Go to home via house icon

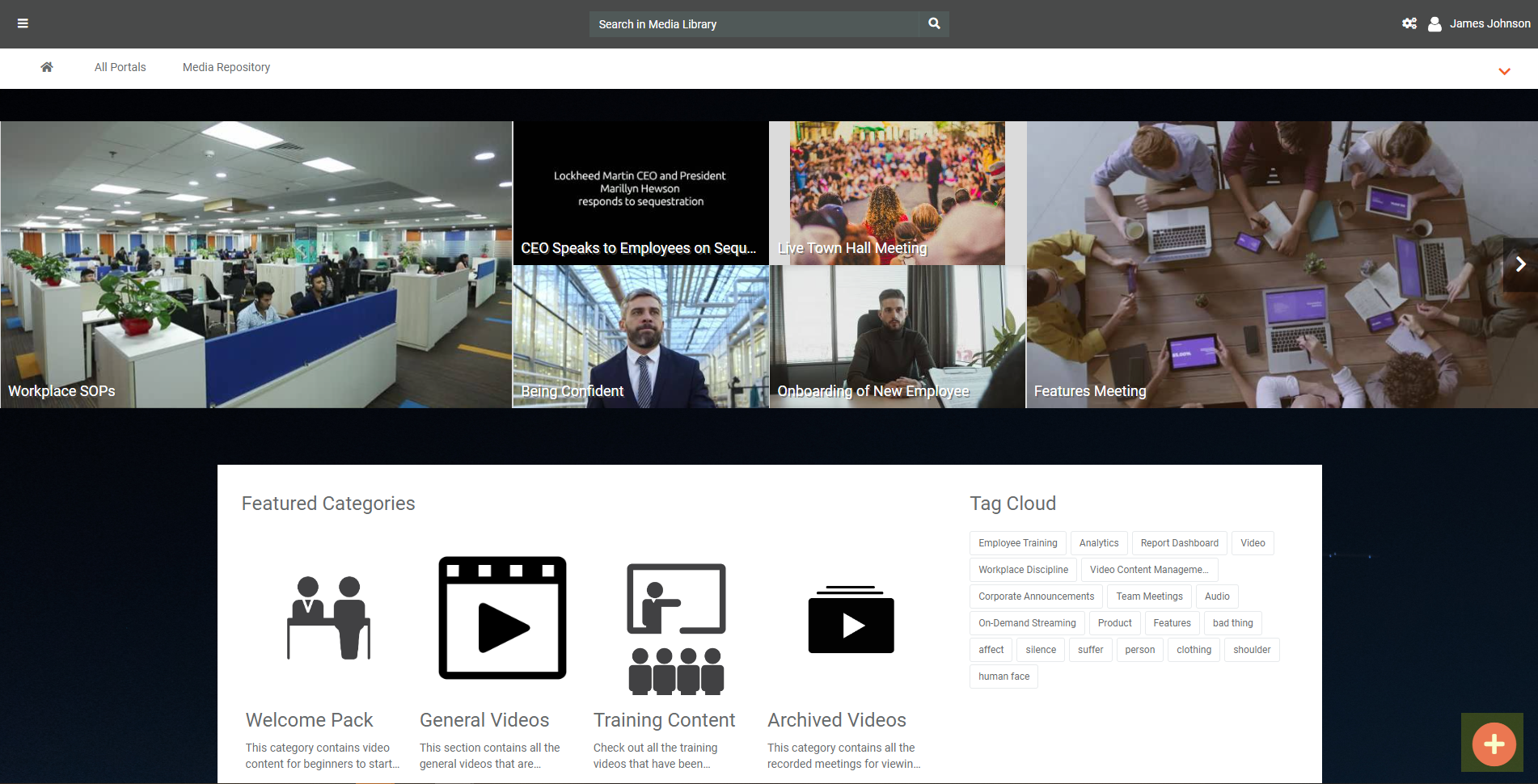47,67
